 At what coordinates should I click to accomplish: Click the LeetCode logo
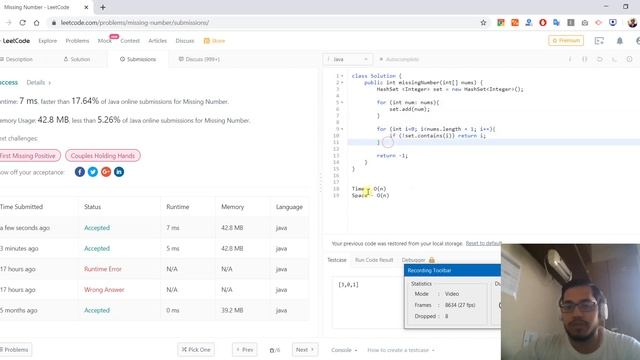tap(16, 41)
